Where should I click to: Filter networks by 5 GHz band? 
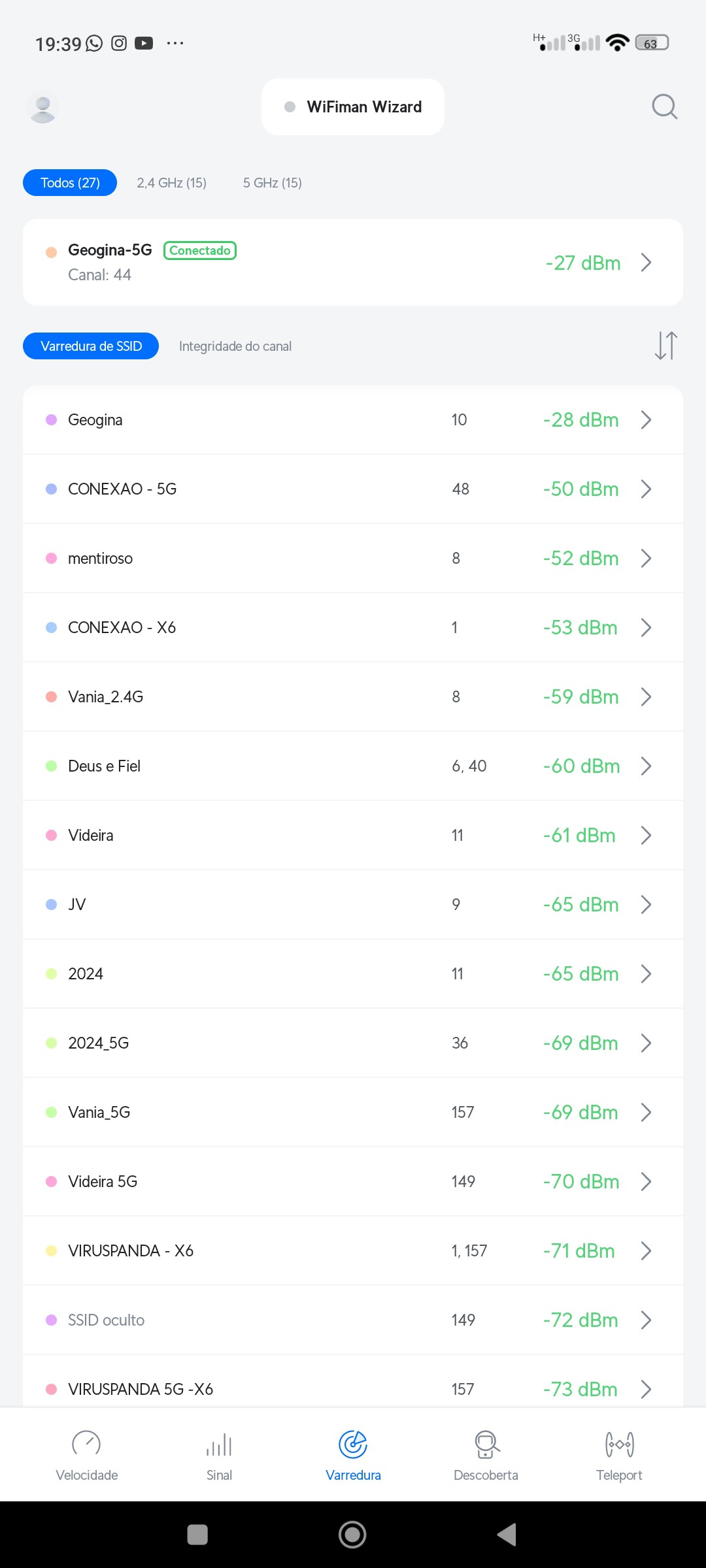pos(272,183)
